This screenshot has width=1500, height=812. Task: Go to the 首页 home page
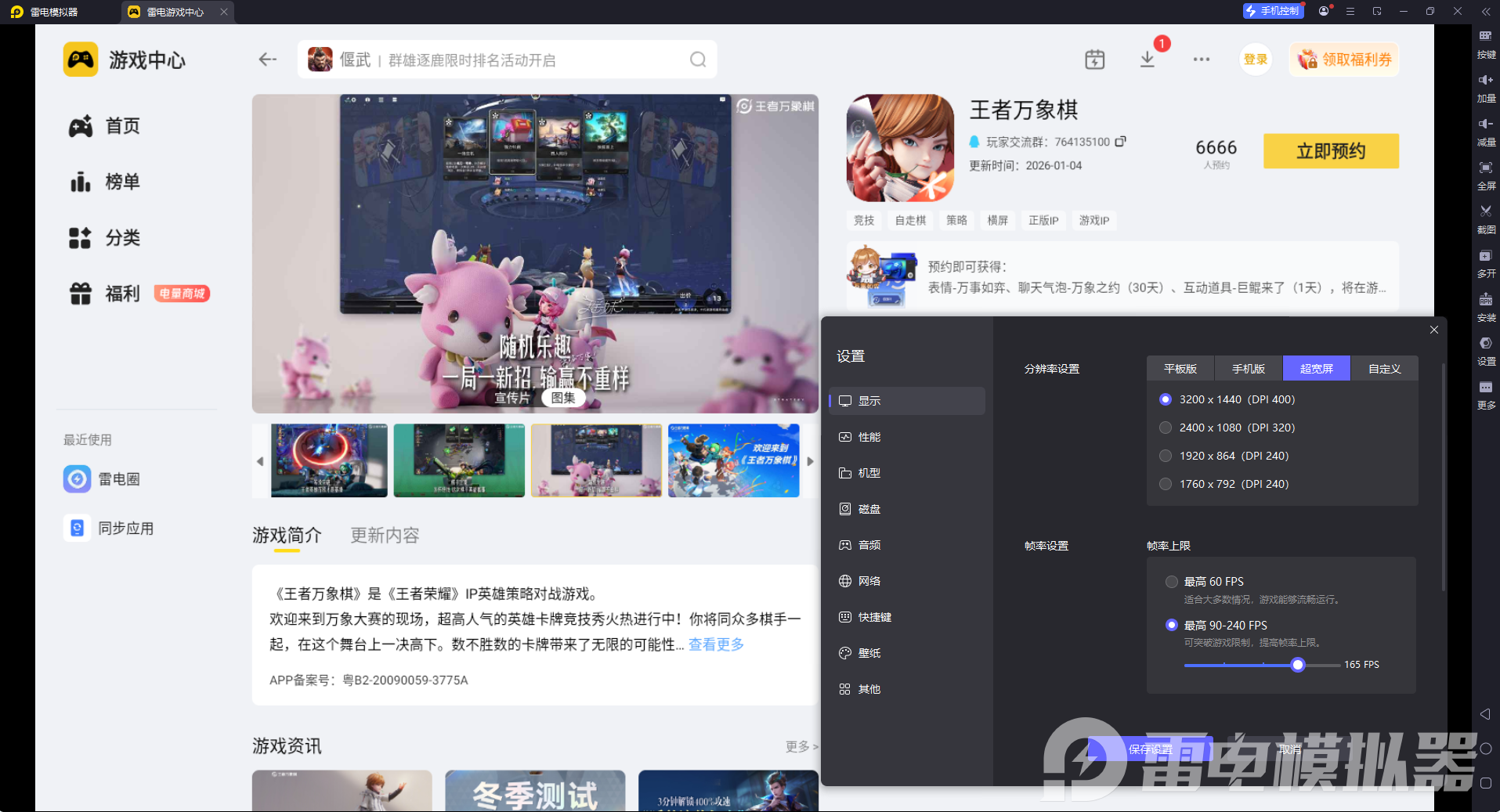[x=105, y=126]
